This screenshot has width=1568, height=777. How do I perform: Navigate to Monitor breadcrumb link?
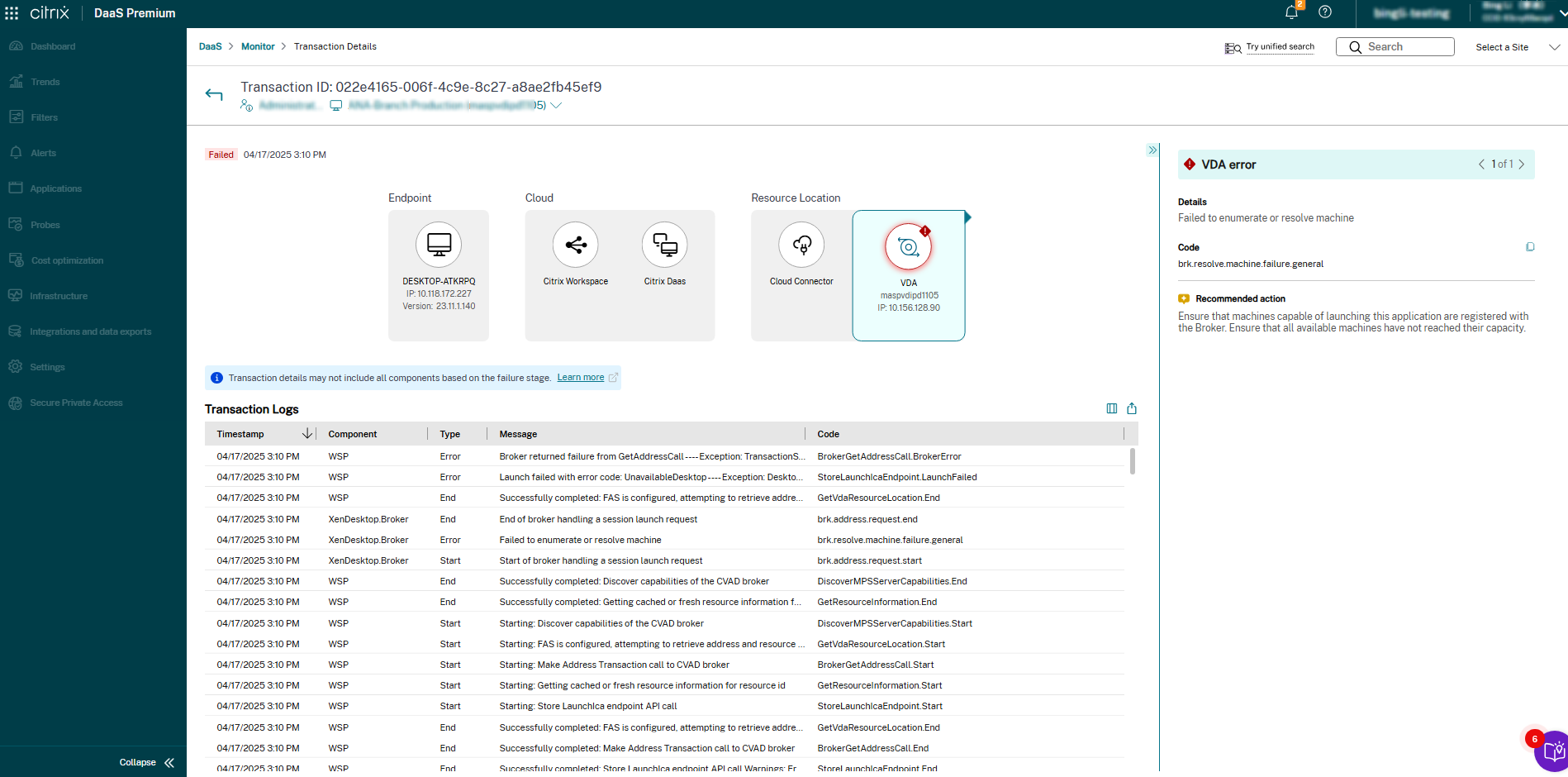coord(258,46)
